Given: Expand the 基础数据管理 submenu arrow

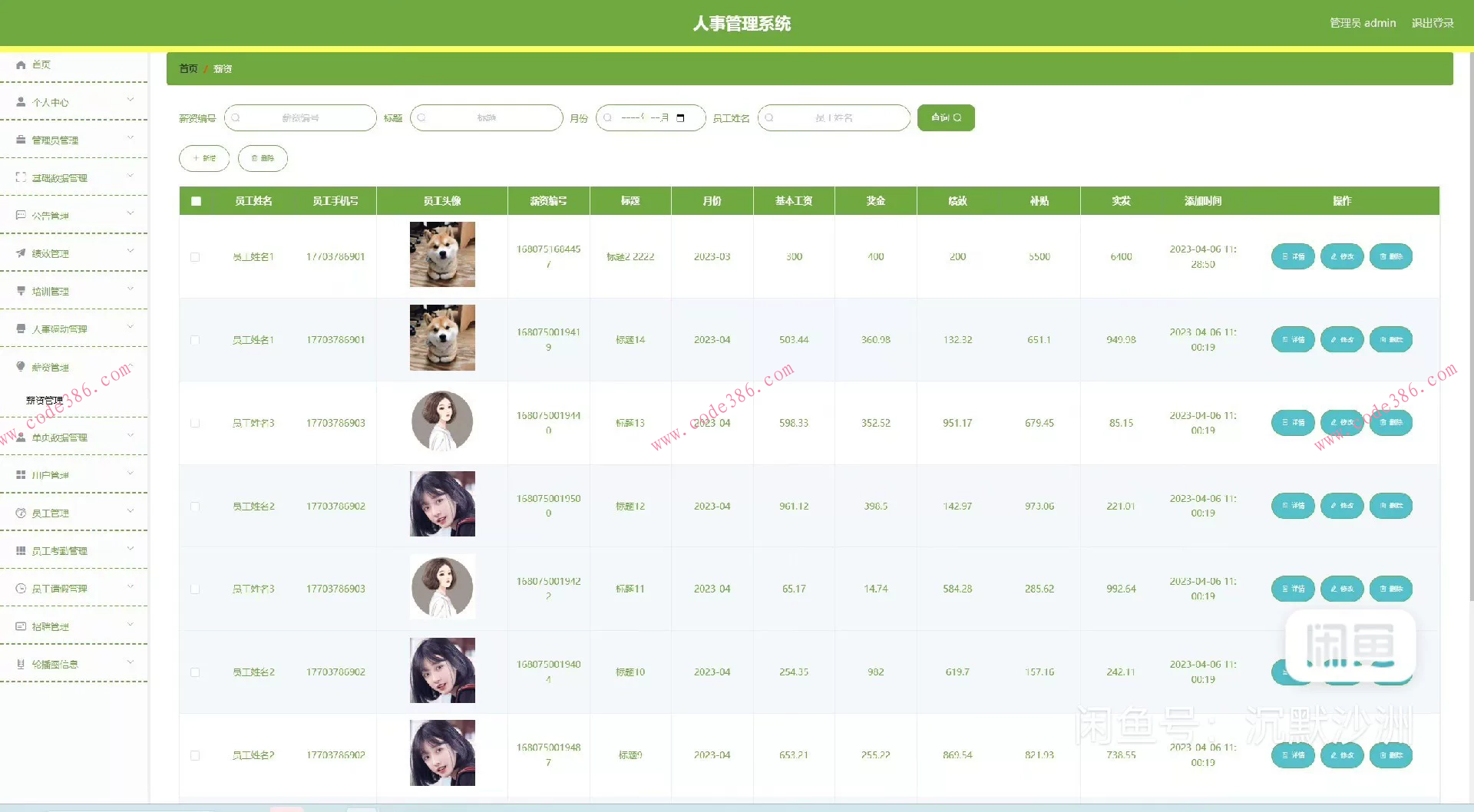Looking at the screenshot, I should tap(131, 176).
